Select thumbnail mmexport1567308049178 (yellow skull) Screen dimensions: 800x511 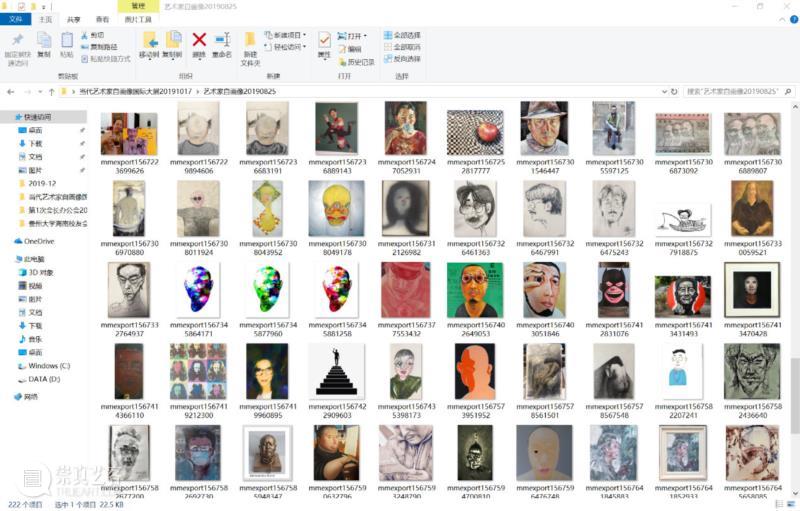tap(336, 209)
